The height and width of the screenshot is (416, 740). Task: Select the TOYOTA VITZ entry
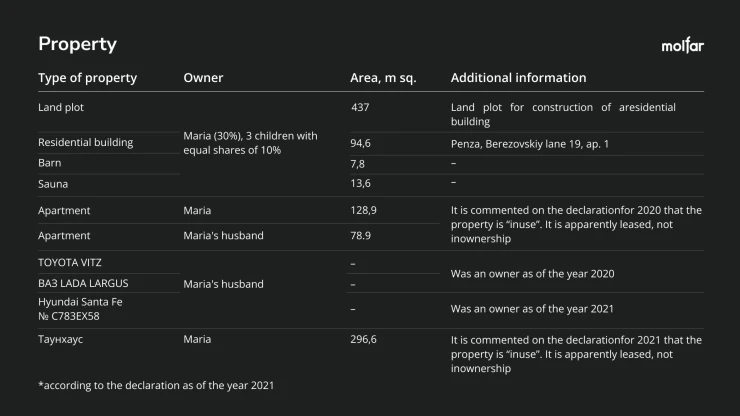(70, 263)
